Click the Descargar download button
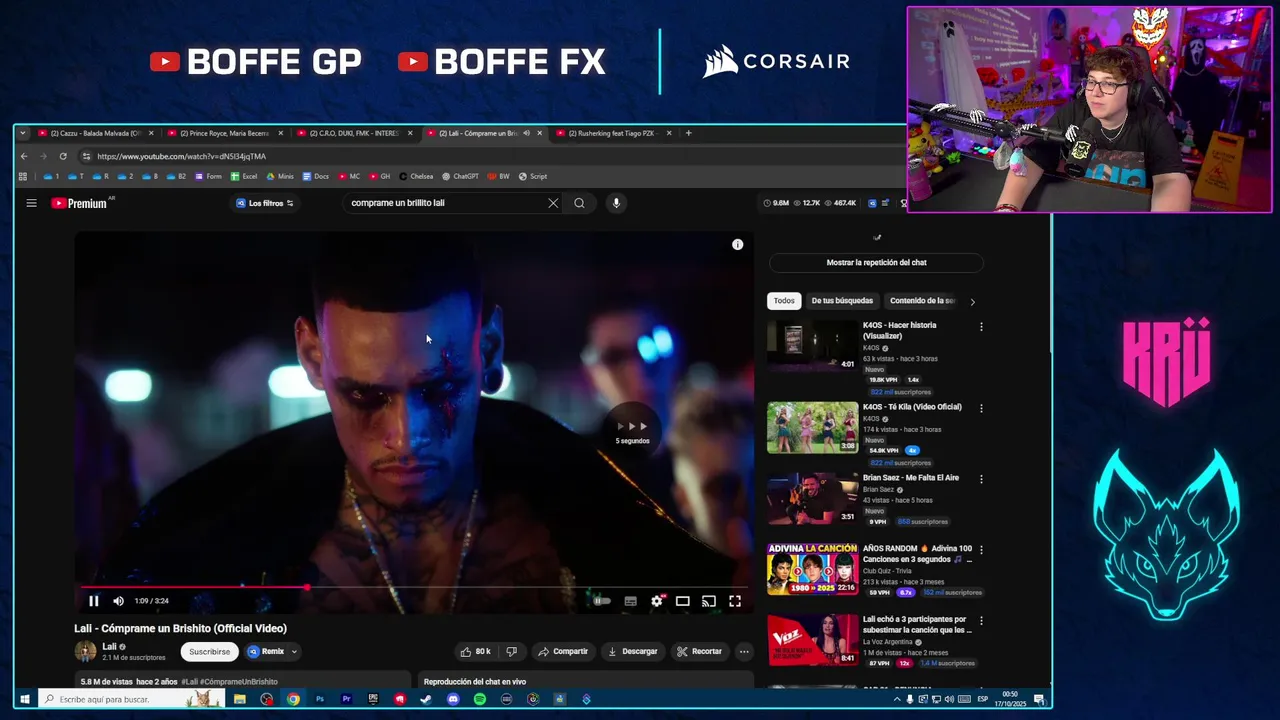Viewport: 1280px width, 720px height. pos(632,651)
